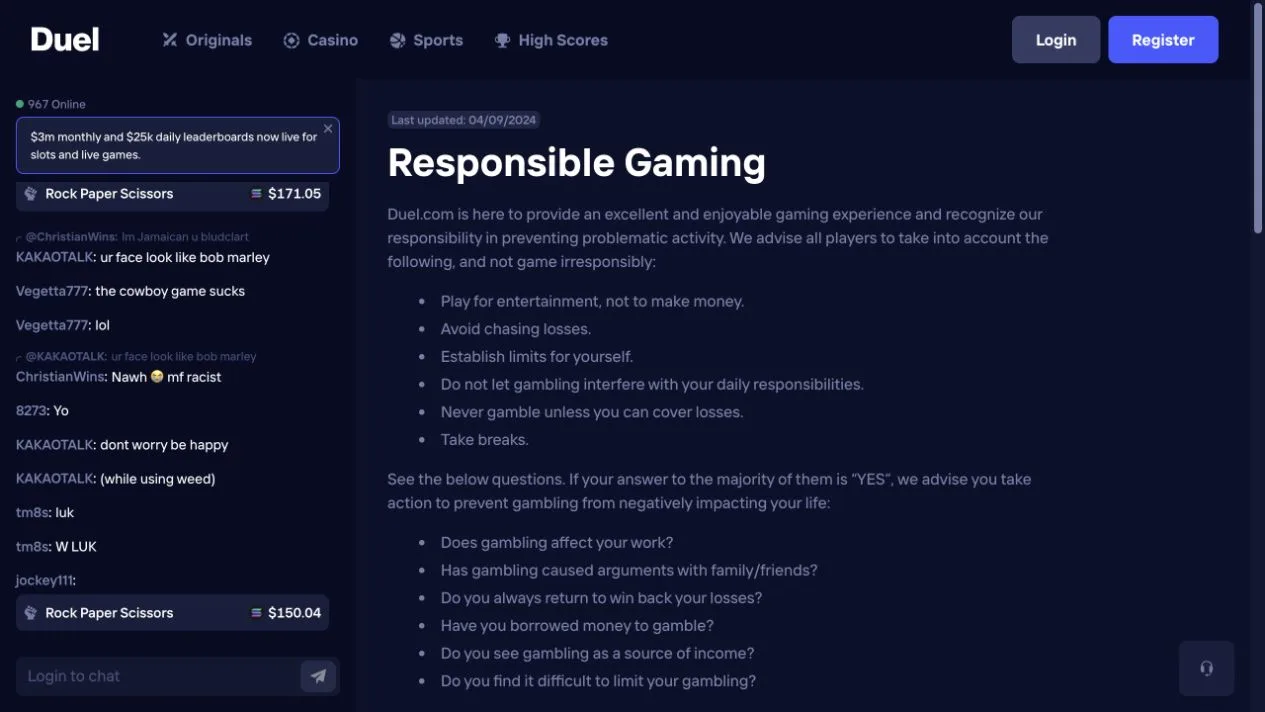Screen dimensions: 1265x712
Task: Click the $3m monthly leaderboards announcement text
Action: pos(173,146)
